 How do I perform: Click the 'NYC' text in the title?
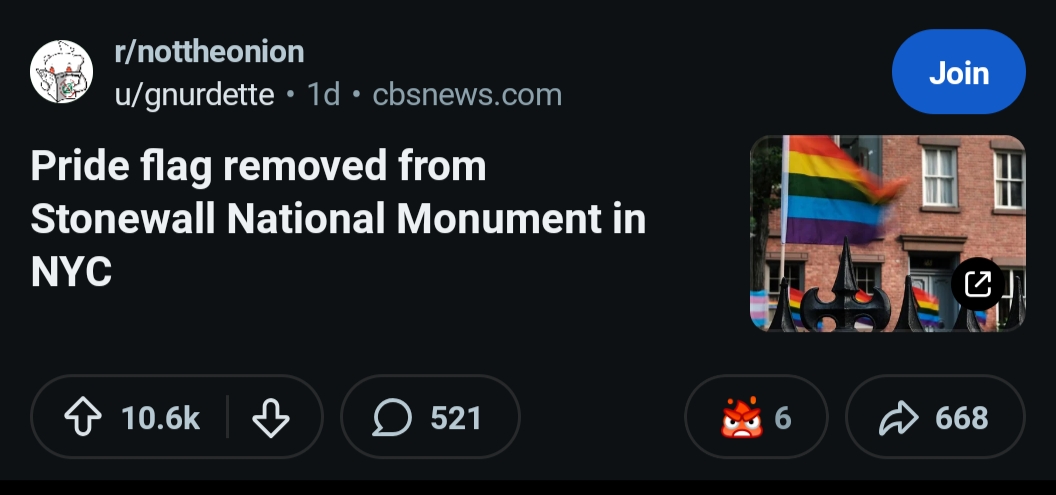71,272
